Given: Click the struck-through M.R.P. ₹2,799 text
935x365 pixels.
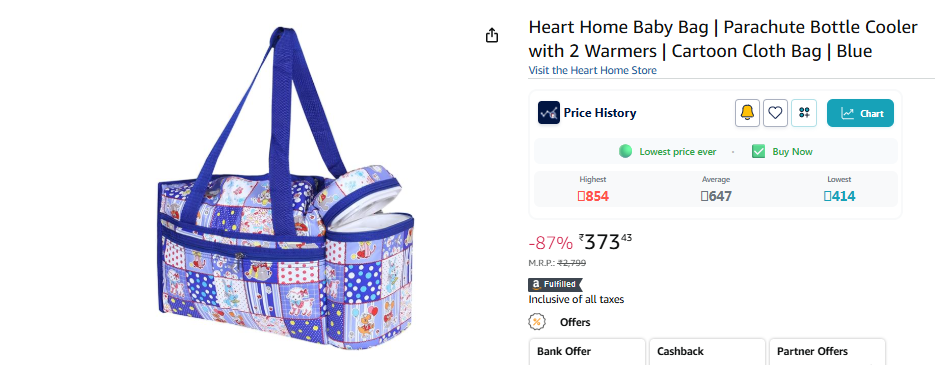Looking at the screenshot, I should [571, 263].
